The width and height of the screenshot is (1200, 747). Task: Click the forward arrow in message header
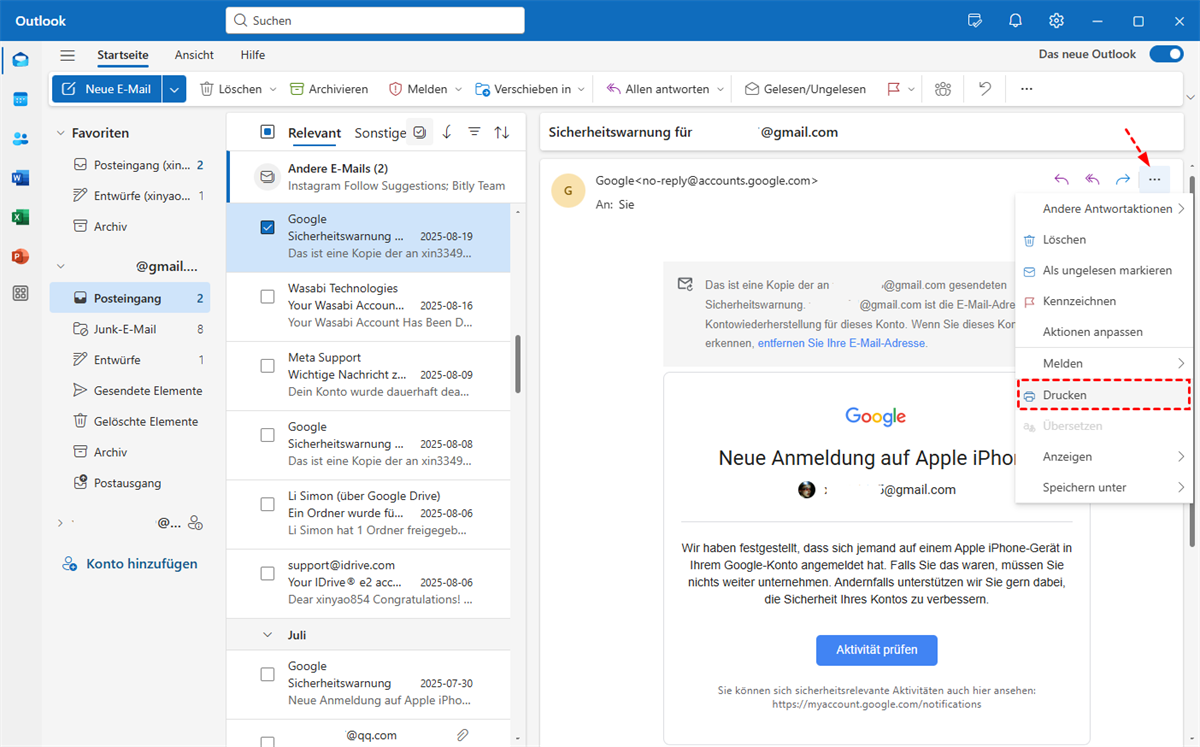[x=1123, y=180]
